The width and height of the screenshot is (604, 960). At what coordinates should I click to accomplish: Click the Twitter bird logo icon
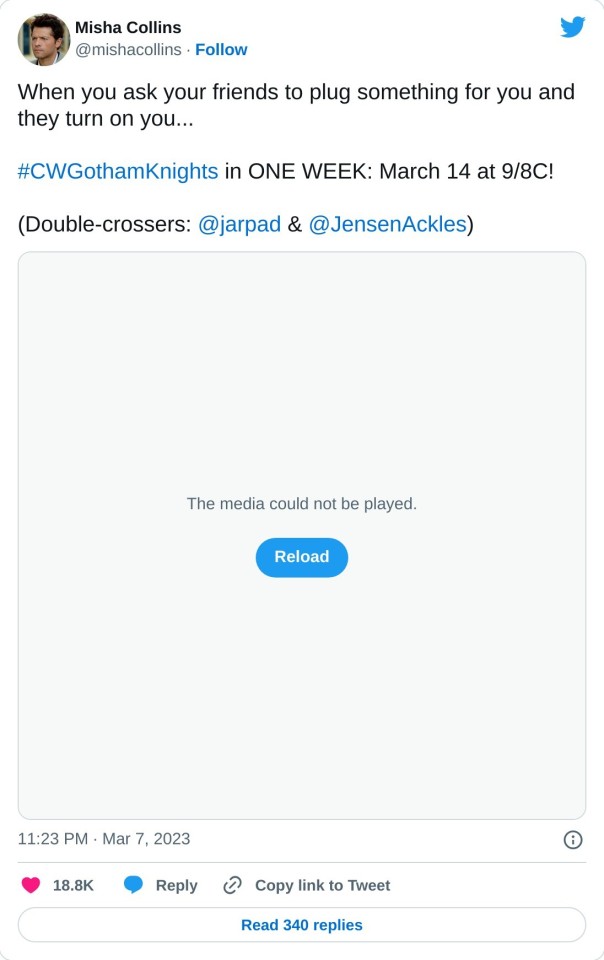coord(572,27)
